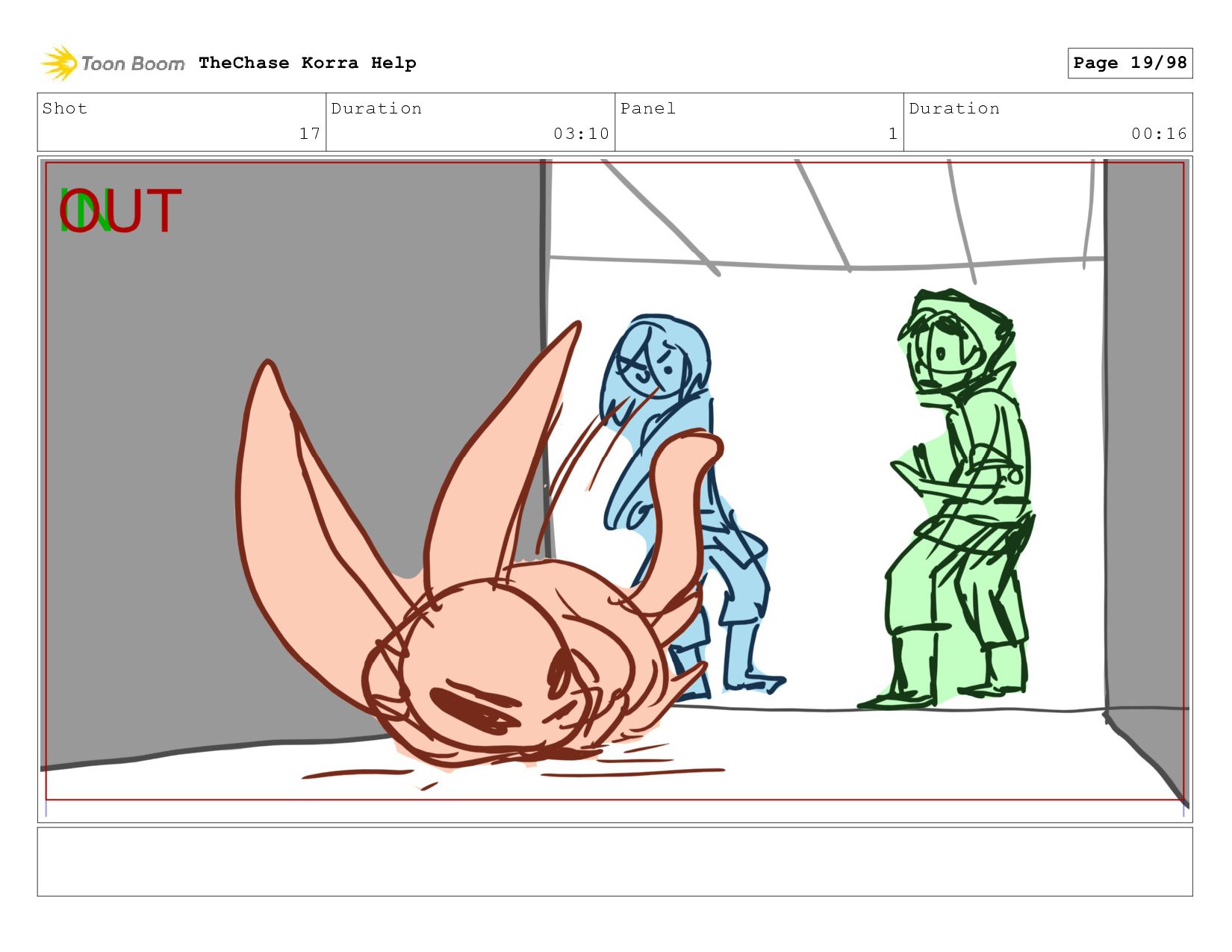Screen dimensions: 1232x952
Task: Select the panel number '1'
Action: (x=892, y=134)
